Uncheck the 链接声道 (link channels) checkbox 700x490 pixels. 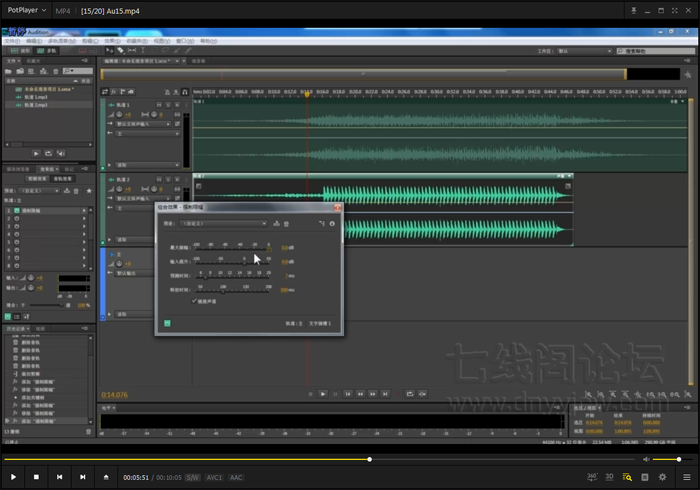tap(195, 300)
